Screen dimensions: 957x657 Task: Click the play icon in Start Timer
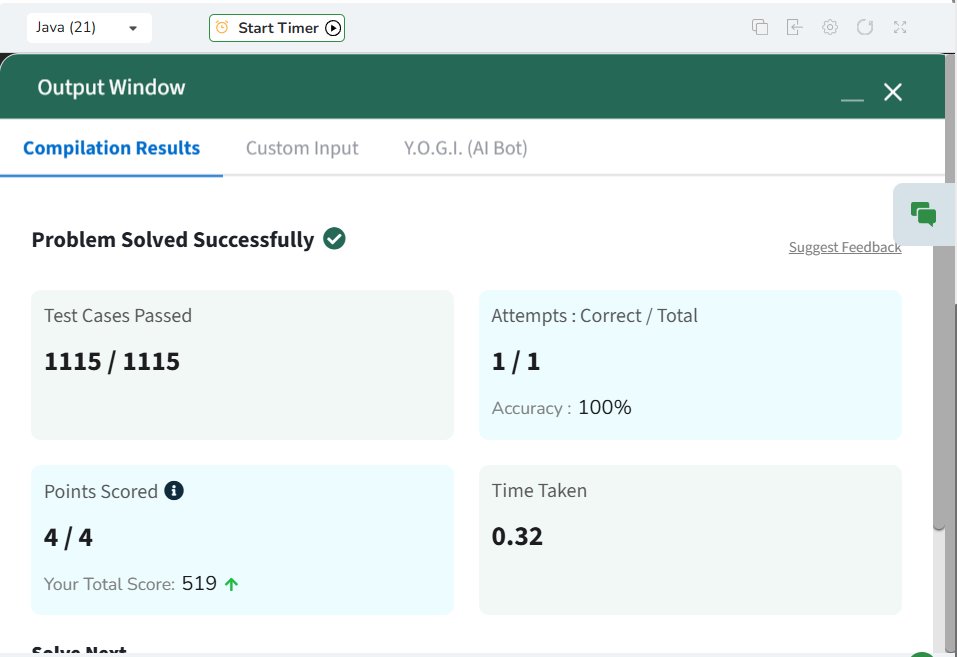coord(333,28)
